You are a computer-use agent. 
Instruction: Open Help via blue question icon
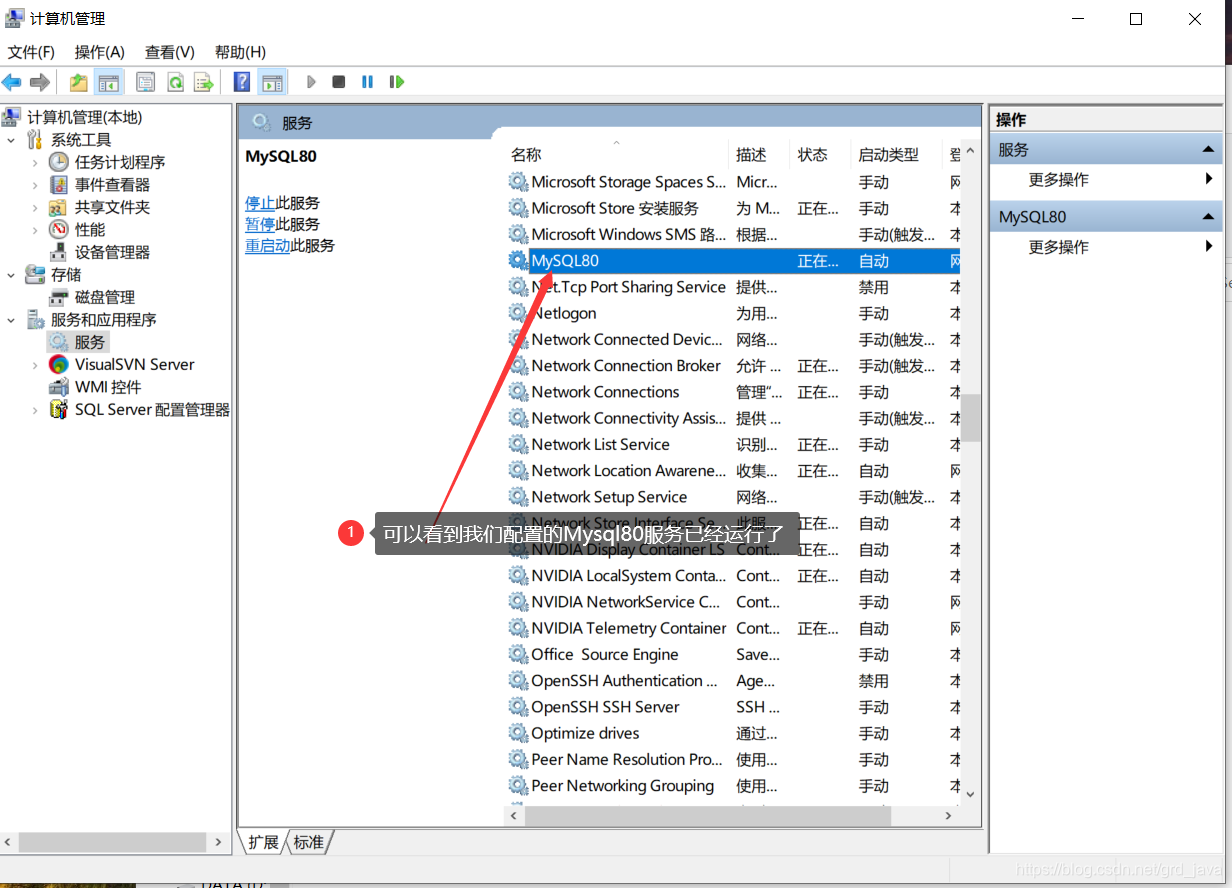242,82
